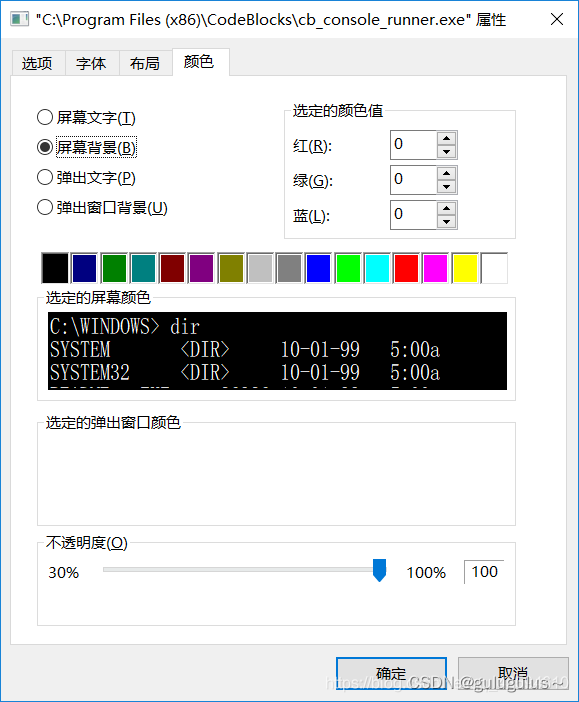
Task: Click the opacity slider blue handle
Action: [x=379, y=570]
